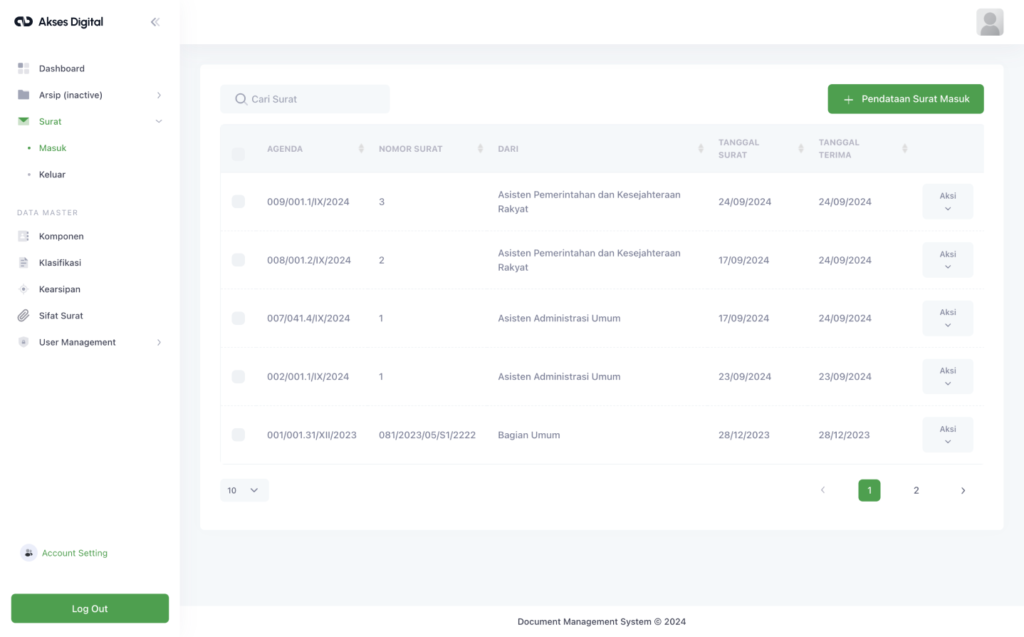Image resolution: width=1024 pixels, height=637 pixels.
Task: Click the Pendataan Surat Masuk button
Action: pos(905,99)
